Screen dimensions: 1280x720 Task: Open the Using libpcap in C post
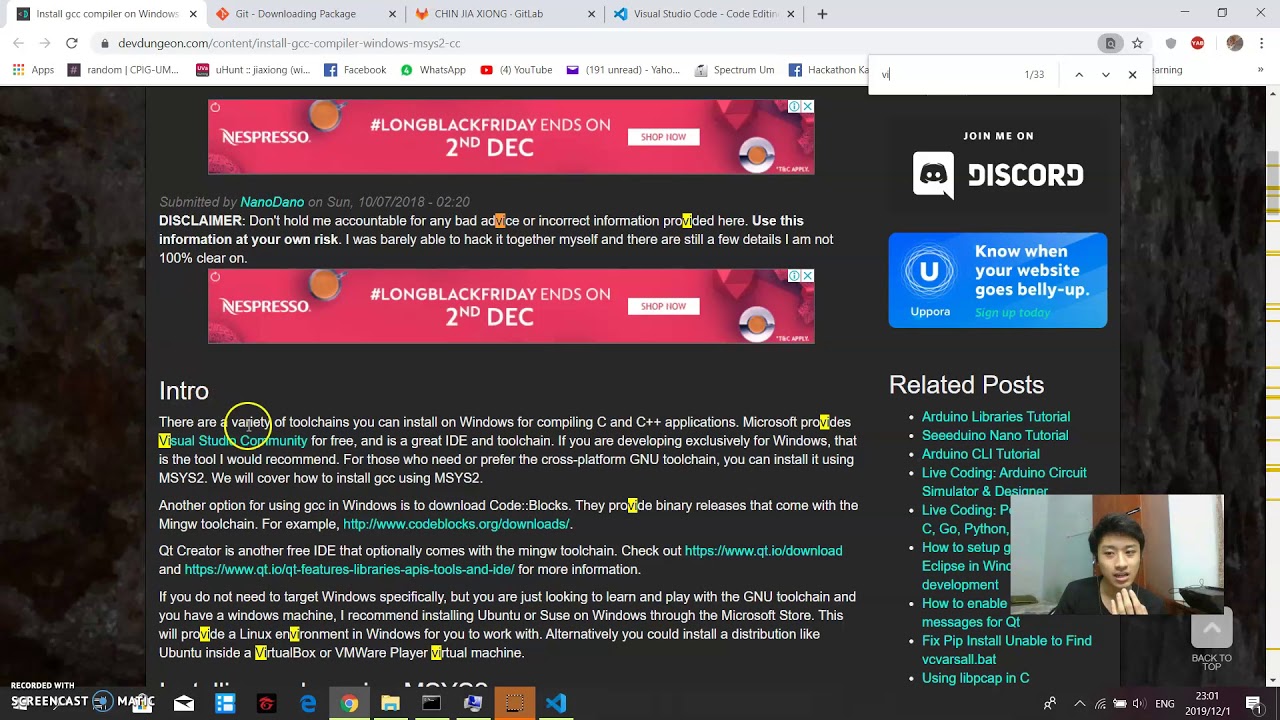(975, 678)
